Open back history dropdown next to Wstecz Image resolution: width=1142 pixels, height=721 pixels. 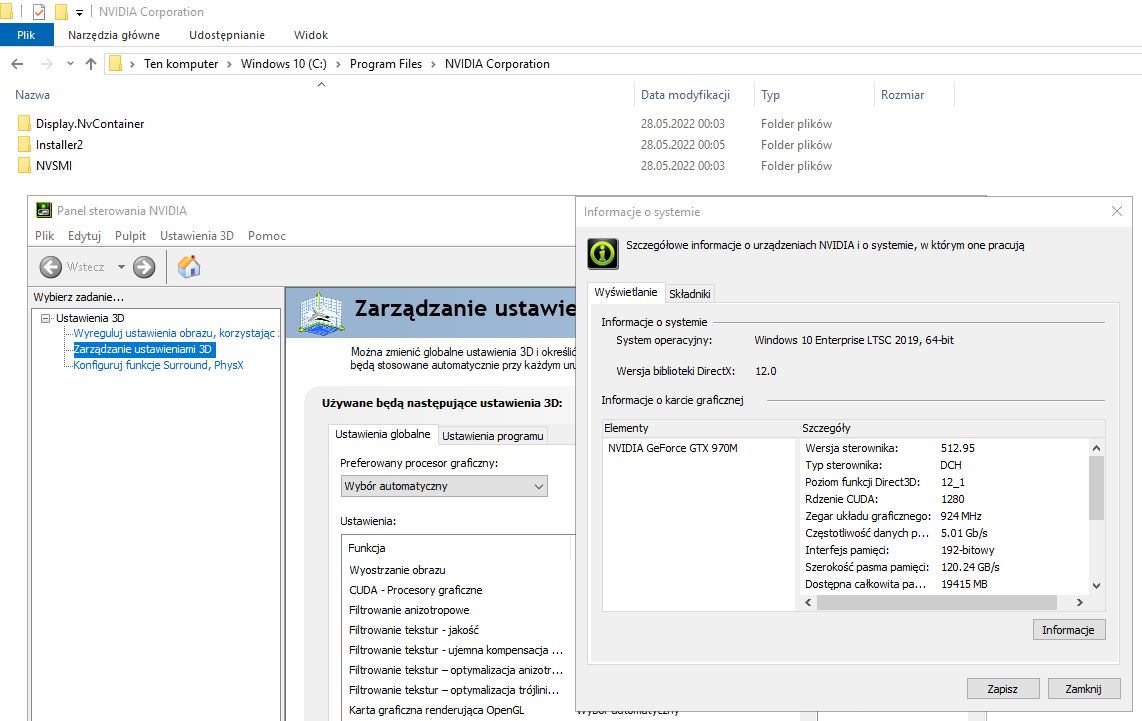(x=121, y=267)
